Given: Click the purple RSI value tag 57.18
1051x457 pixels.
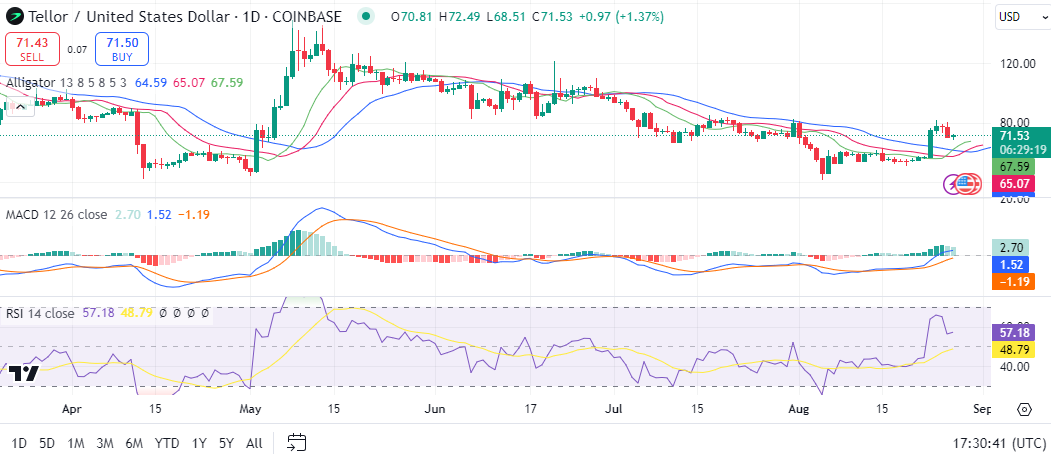Looking at the screenshot, I should [x=1013, y=332].
